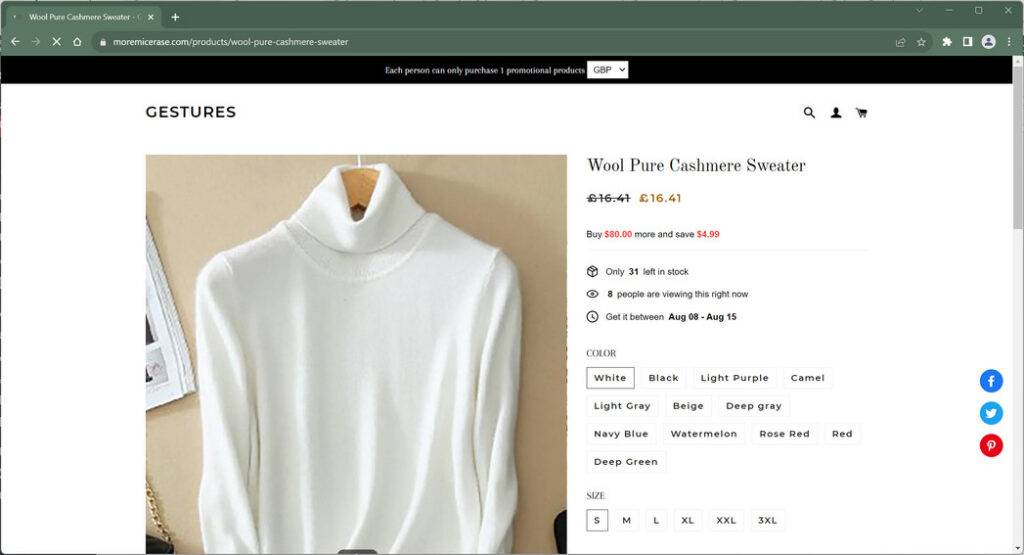Go to browser home page
The height and width of the screenshot is (555, 1024).
click(x=77, y=42)
